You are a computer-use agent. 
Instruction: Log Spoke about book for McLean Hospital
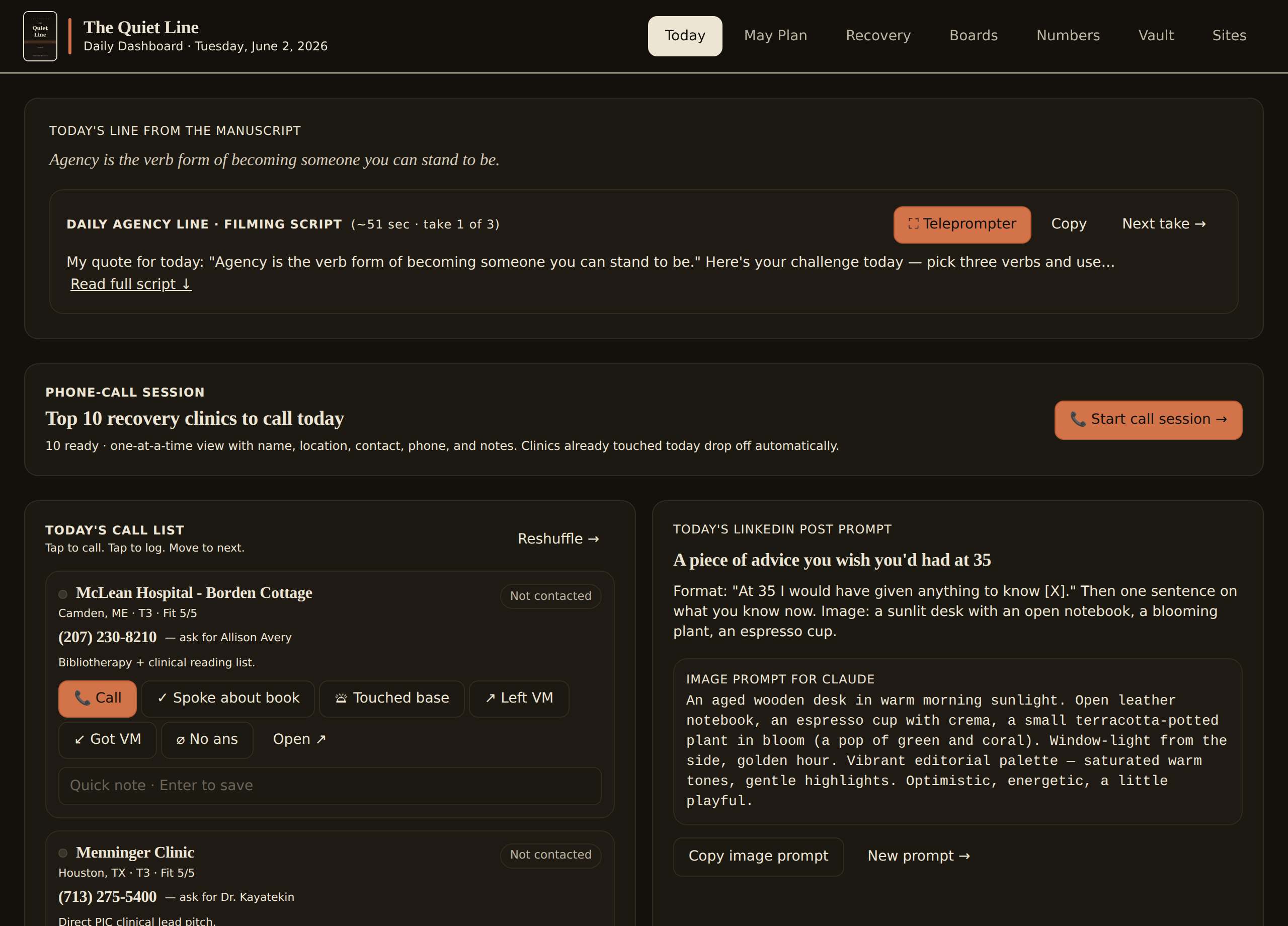pyautogui.click(x=228, y=698)
